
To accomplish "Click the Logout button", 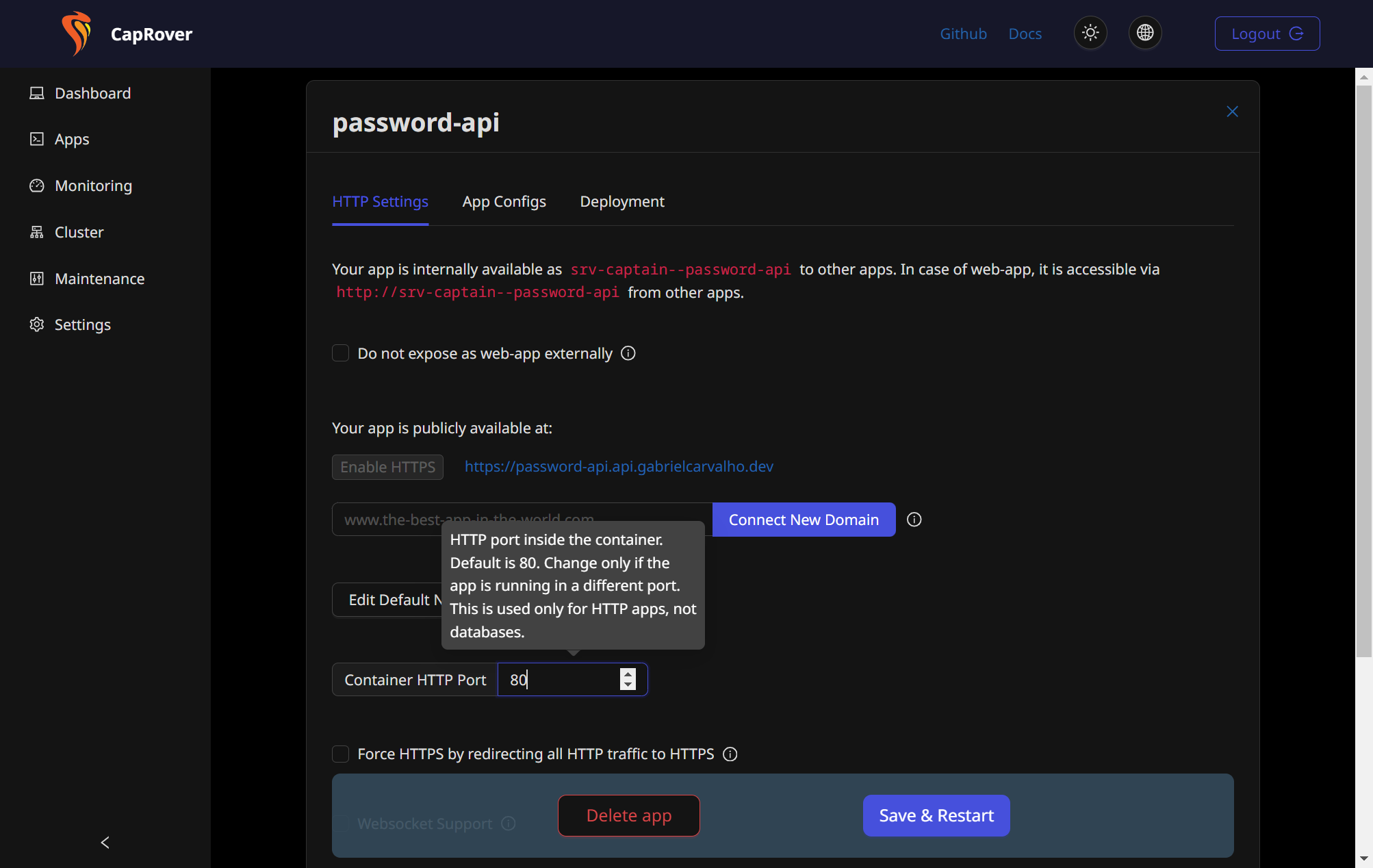I will [1267, 34].
